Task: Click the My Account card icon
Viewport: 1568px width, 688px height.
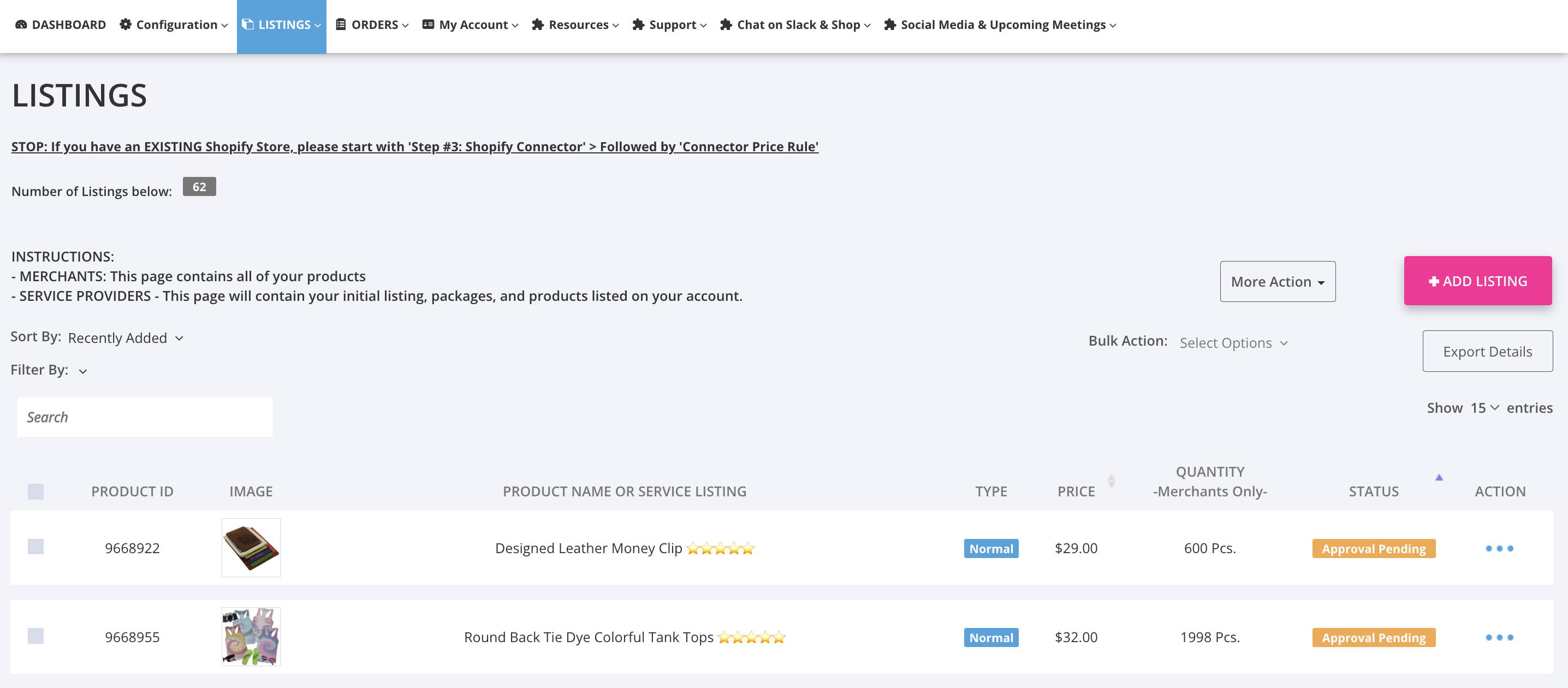Action: [x=428, y=25]
